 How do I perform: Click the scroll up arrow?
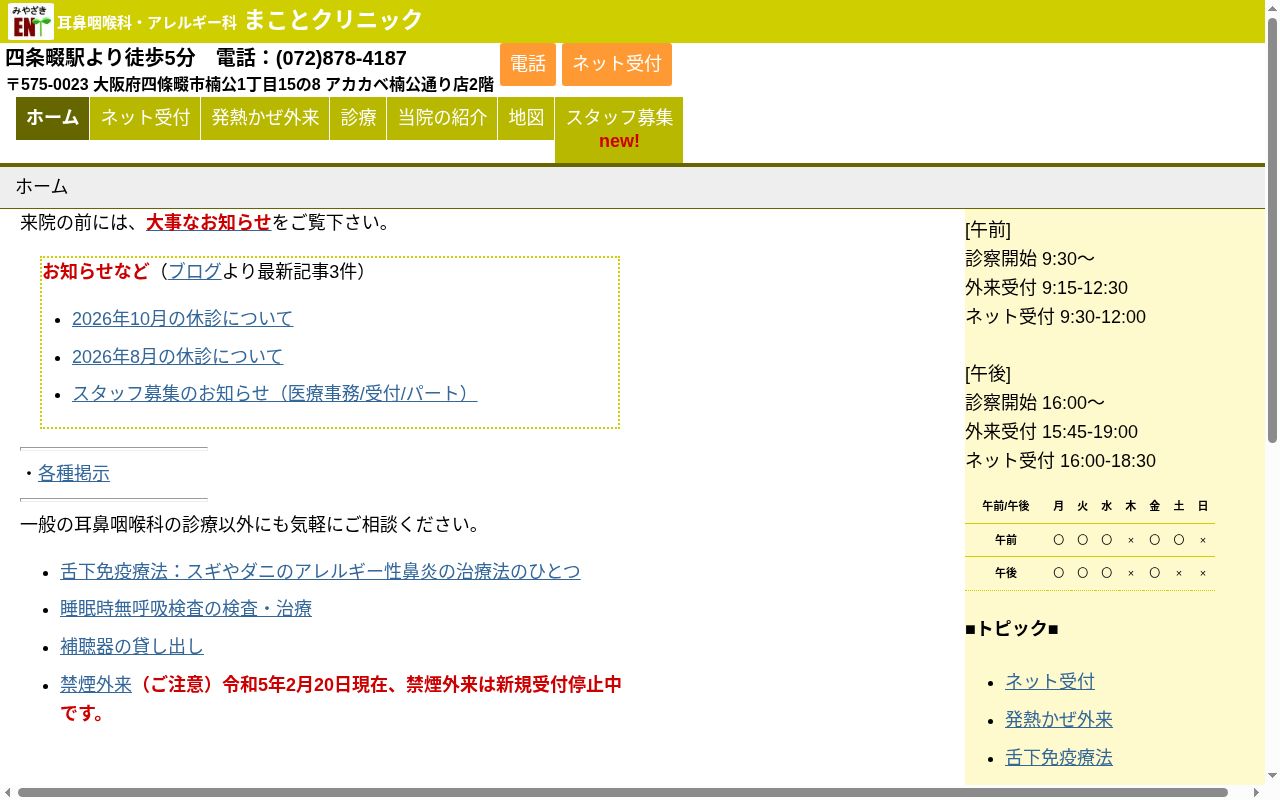click(1272, 8)
